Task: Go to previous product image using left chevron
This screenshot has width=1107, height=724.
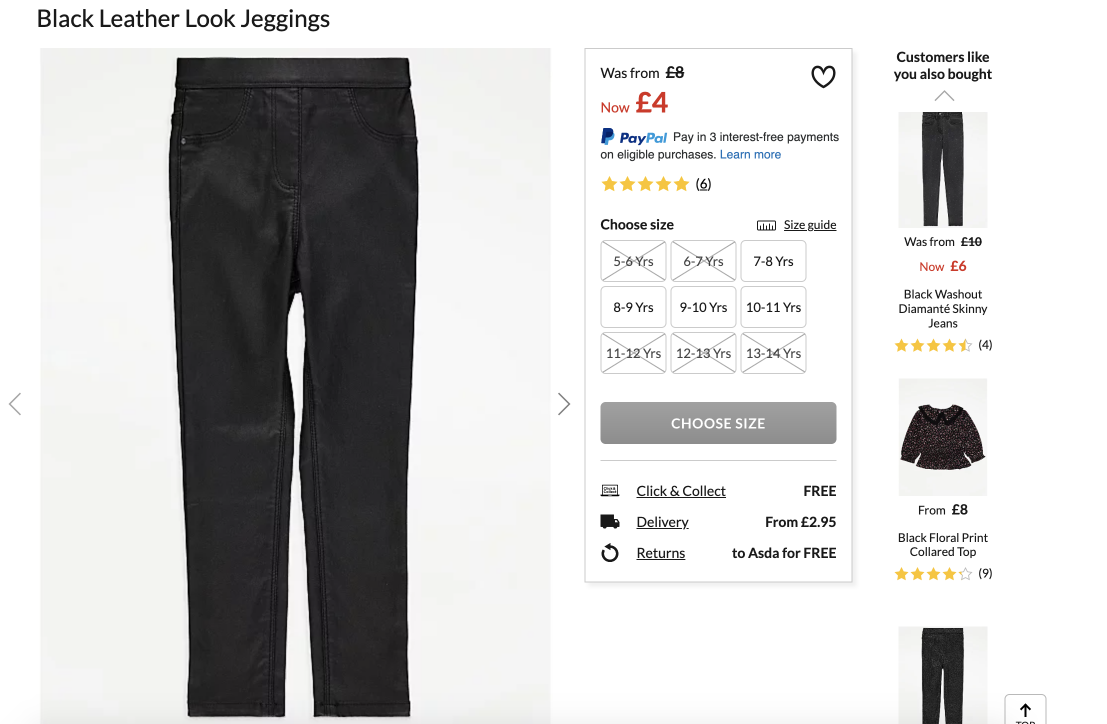Action: coord(15,404)
